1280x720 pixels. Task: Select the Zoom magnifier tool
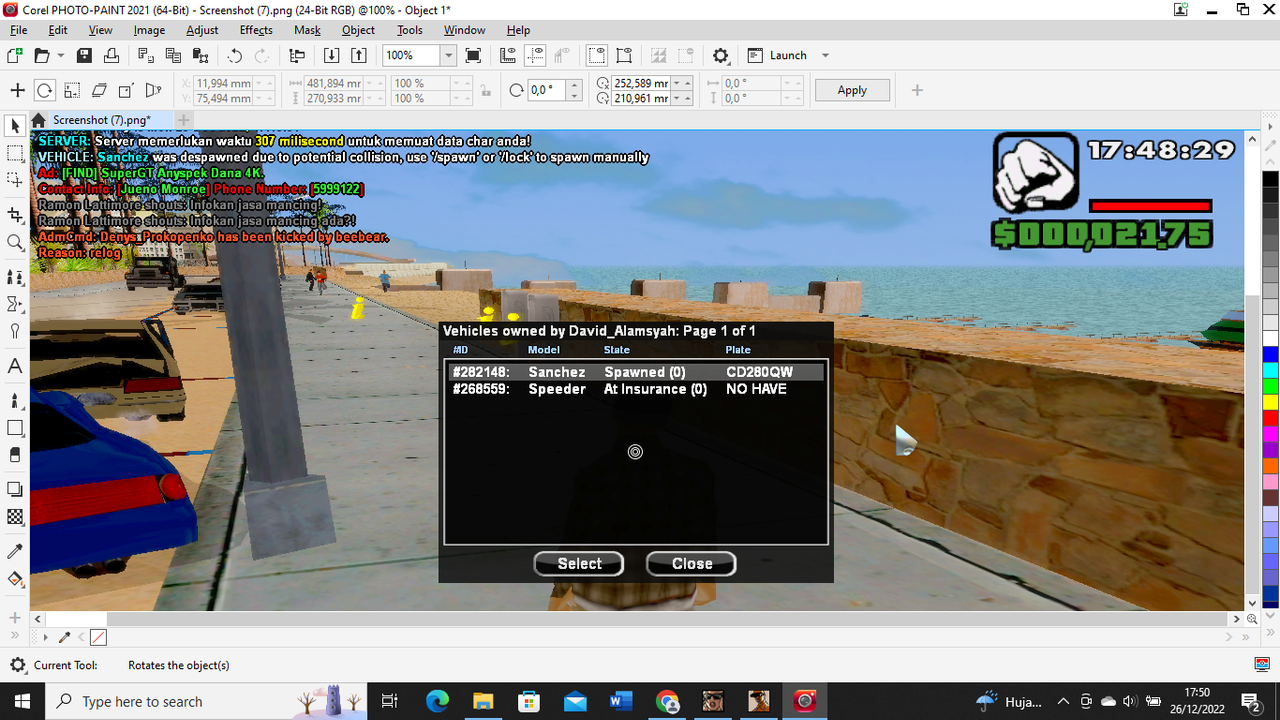tap(15, 242)
